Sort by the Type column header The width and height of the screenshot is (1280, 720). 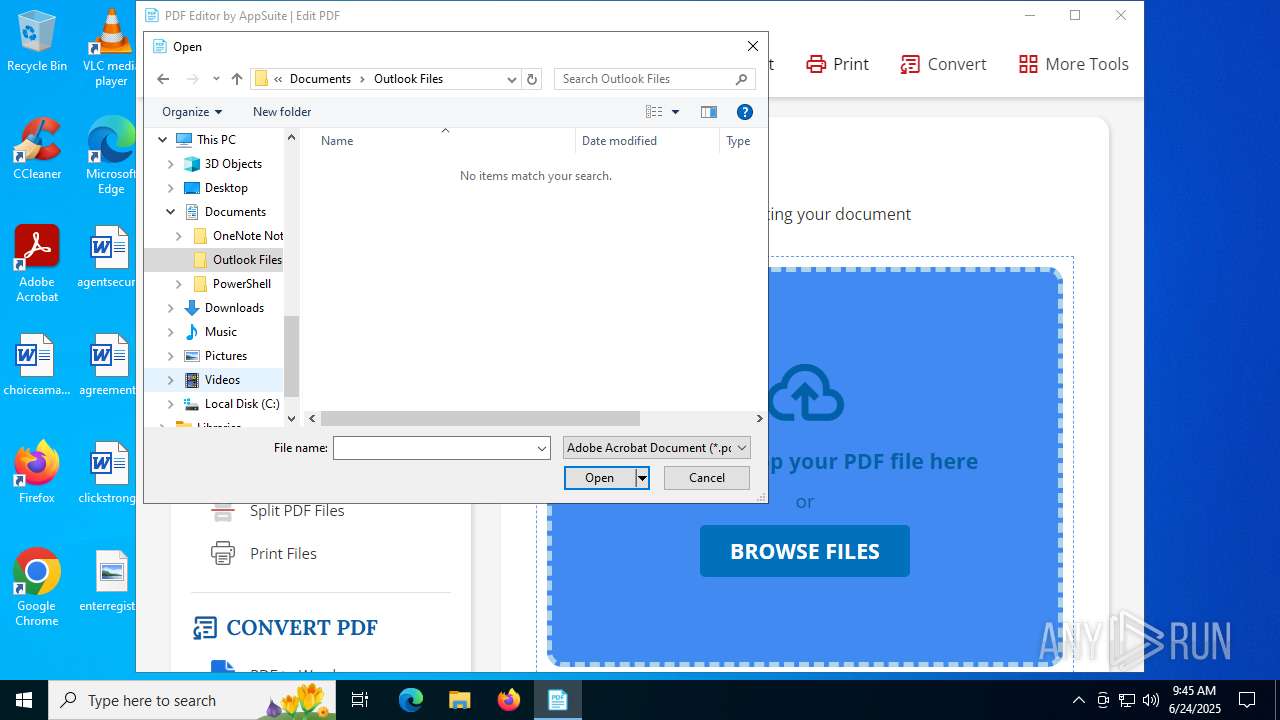click(x=738, y=141)
